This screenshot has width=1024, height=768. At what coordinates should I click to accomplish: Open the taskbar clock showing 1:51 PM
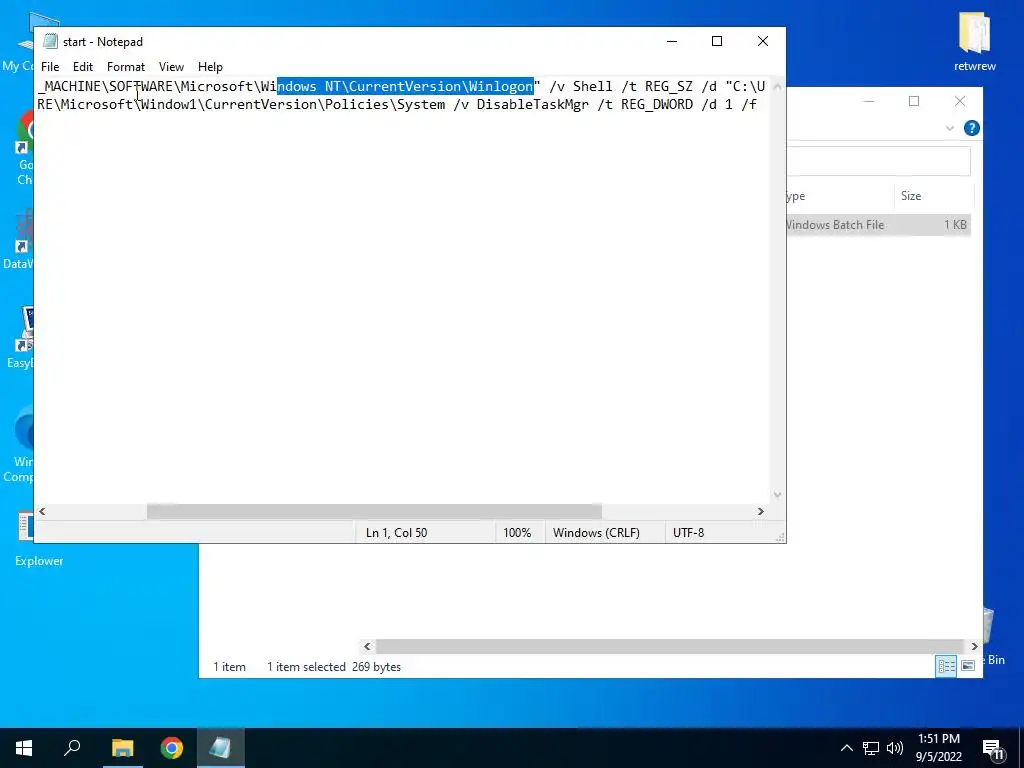coord(939,748)
